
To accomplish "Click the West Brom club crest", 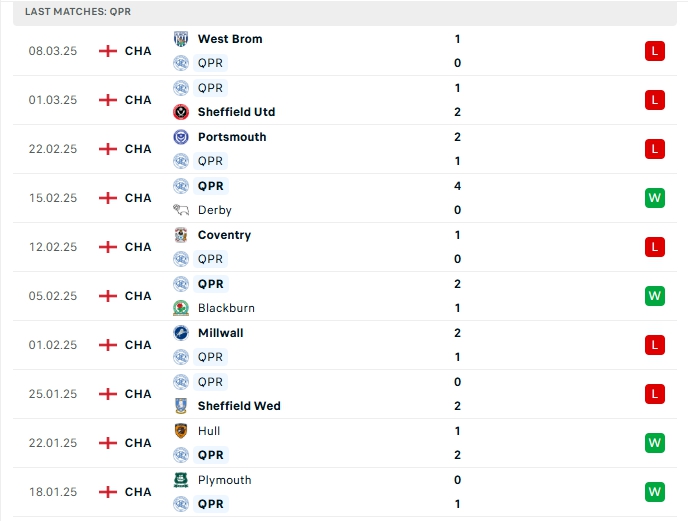I will (x=181, y=39).
